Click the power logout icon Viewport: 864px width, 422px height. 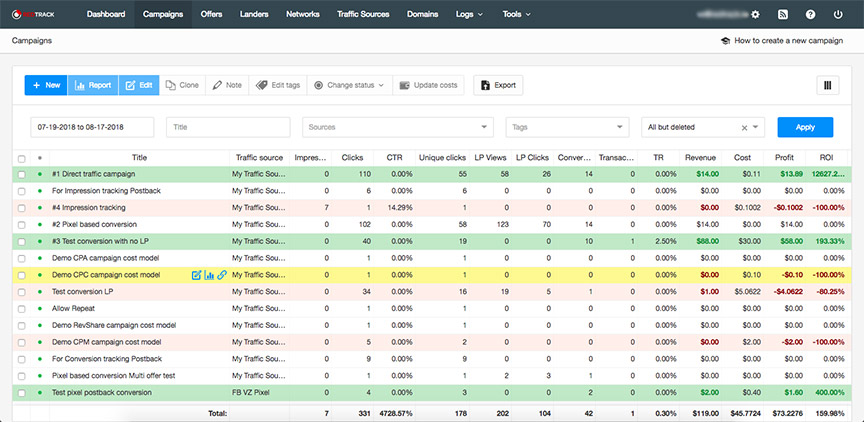tap(838, 15)
